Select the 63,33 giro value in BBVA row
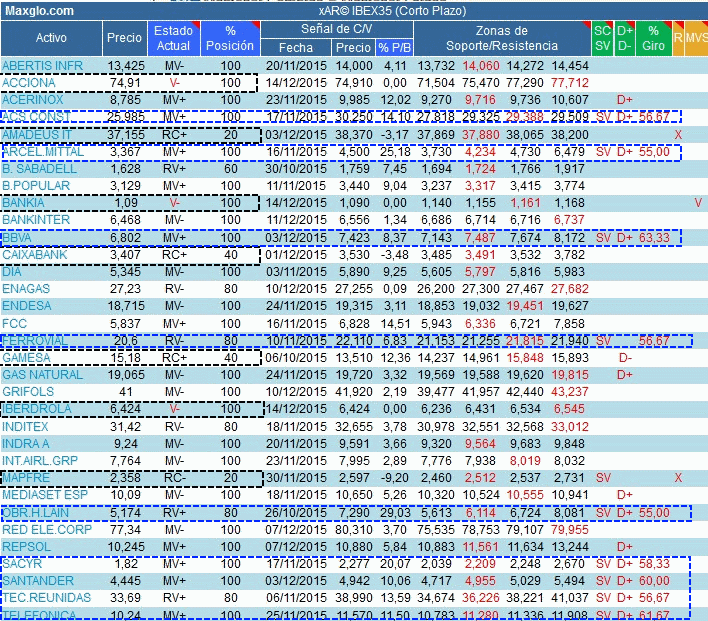 pyautogui.click(x=654, y=238)
